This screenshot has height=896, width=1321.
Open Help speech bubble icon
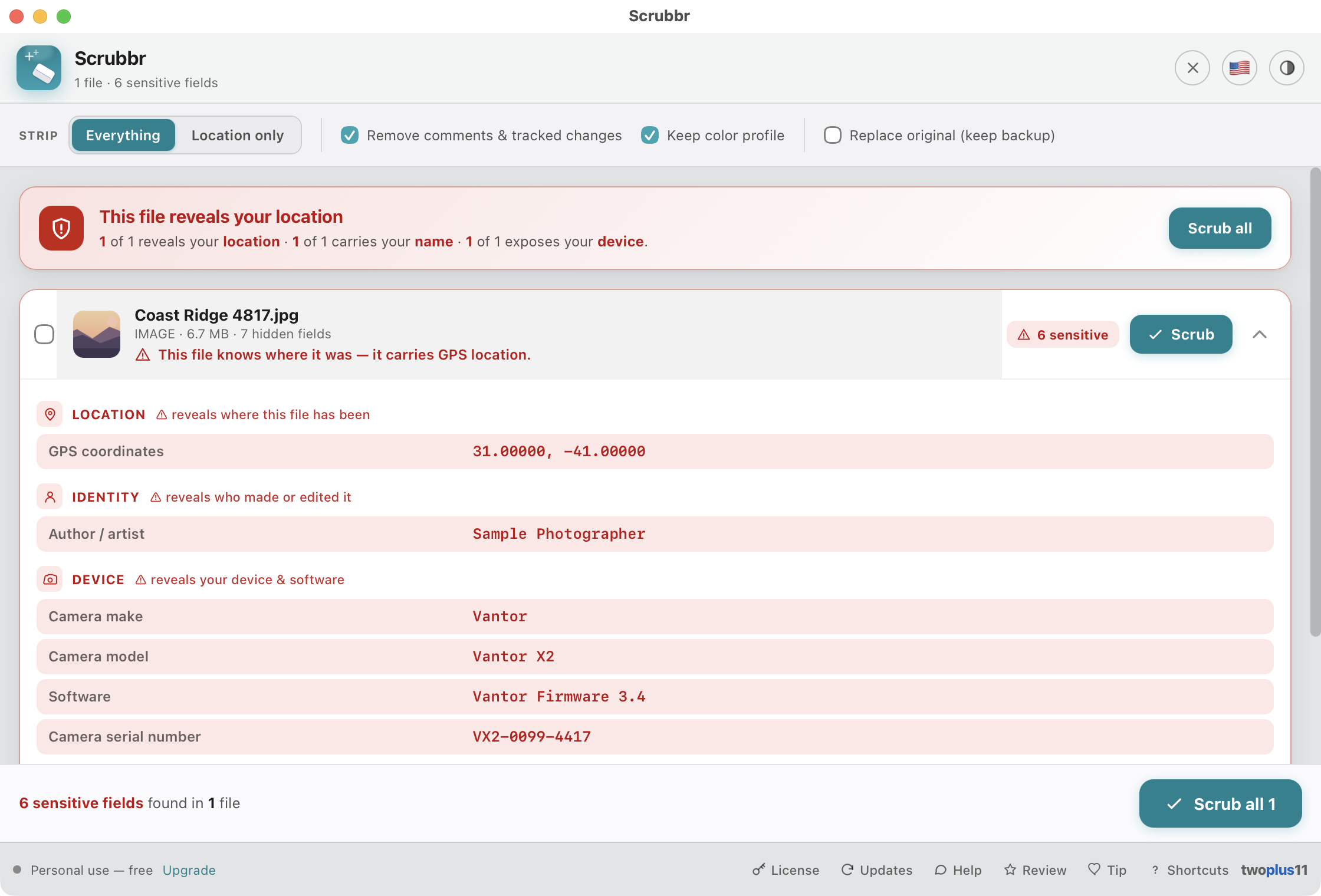(941, 869)
